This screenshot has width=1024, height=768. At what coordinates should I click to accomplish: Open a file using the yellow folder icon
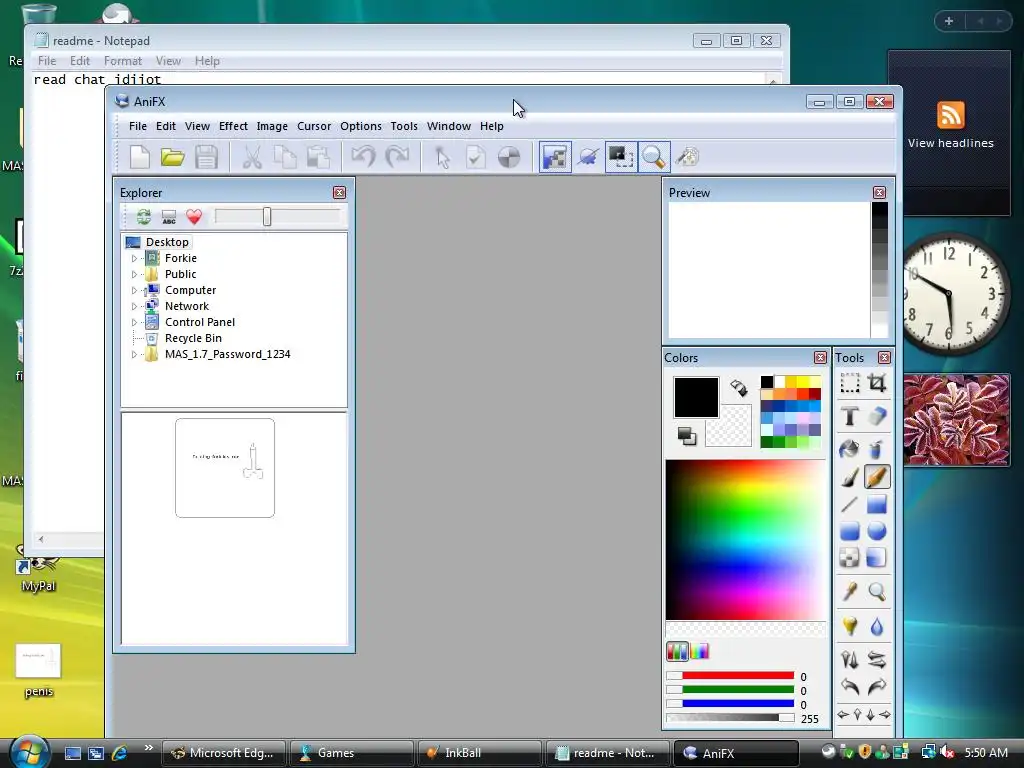click(x=172, y=157)
